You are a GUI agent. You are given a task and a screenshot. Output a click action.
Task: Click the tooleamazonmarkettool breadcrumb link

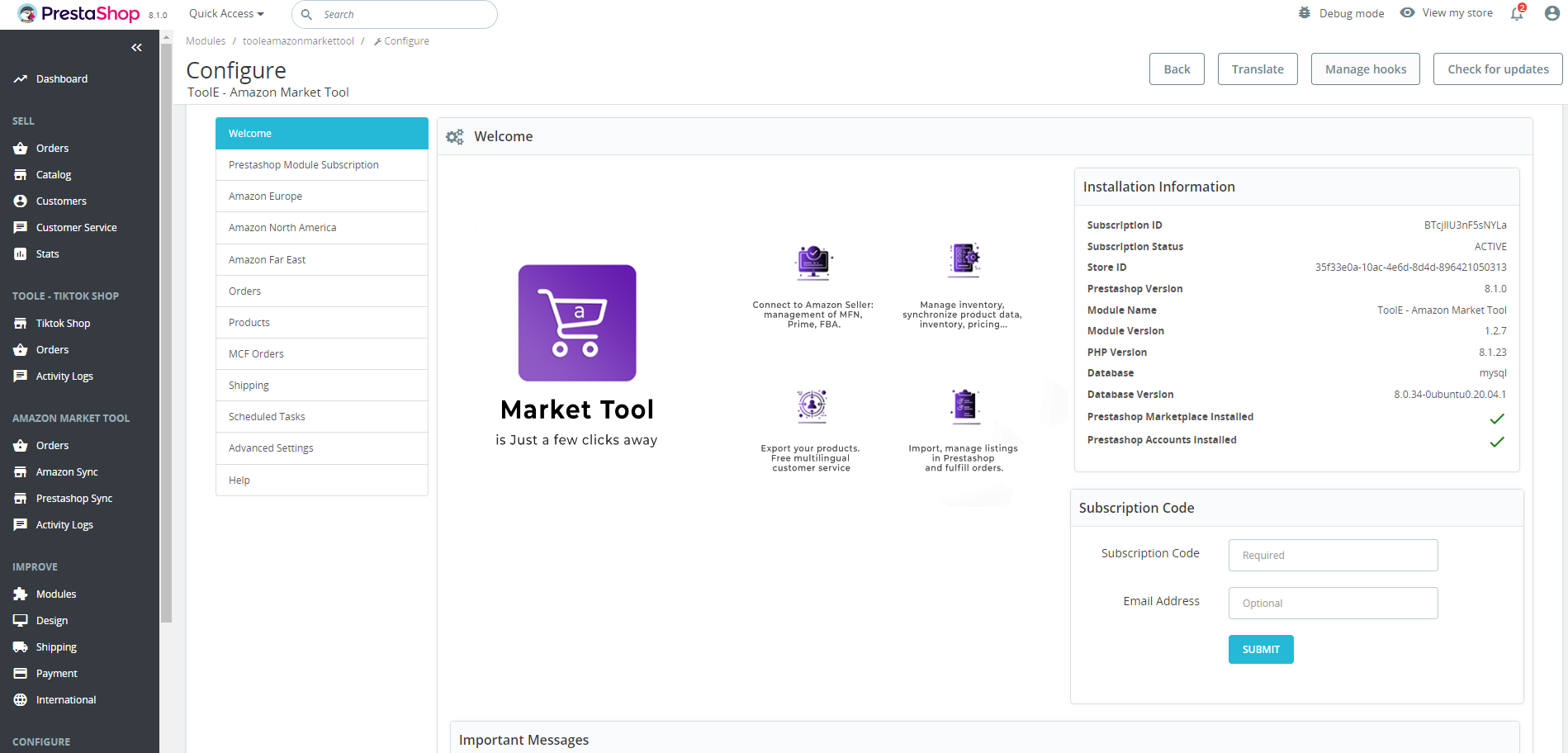[x=298, y=41]
